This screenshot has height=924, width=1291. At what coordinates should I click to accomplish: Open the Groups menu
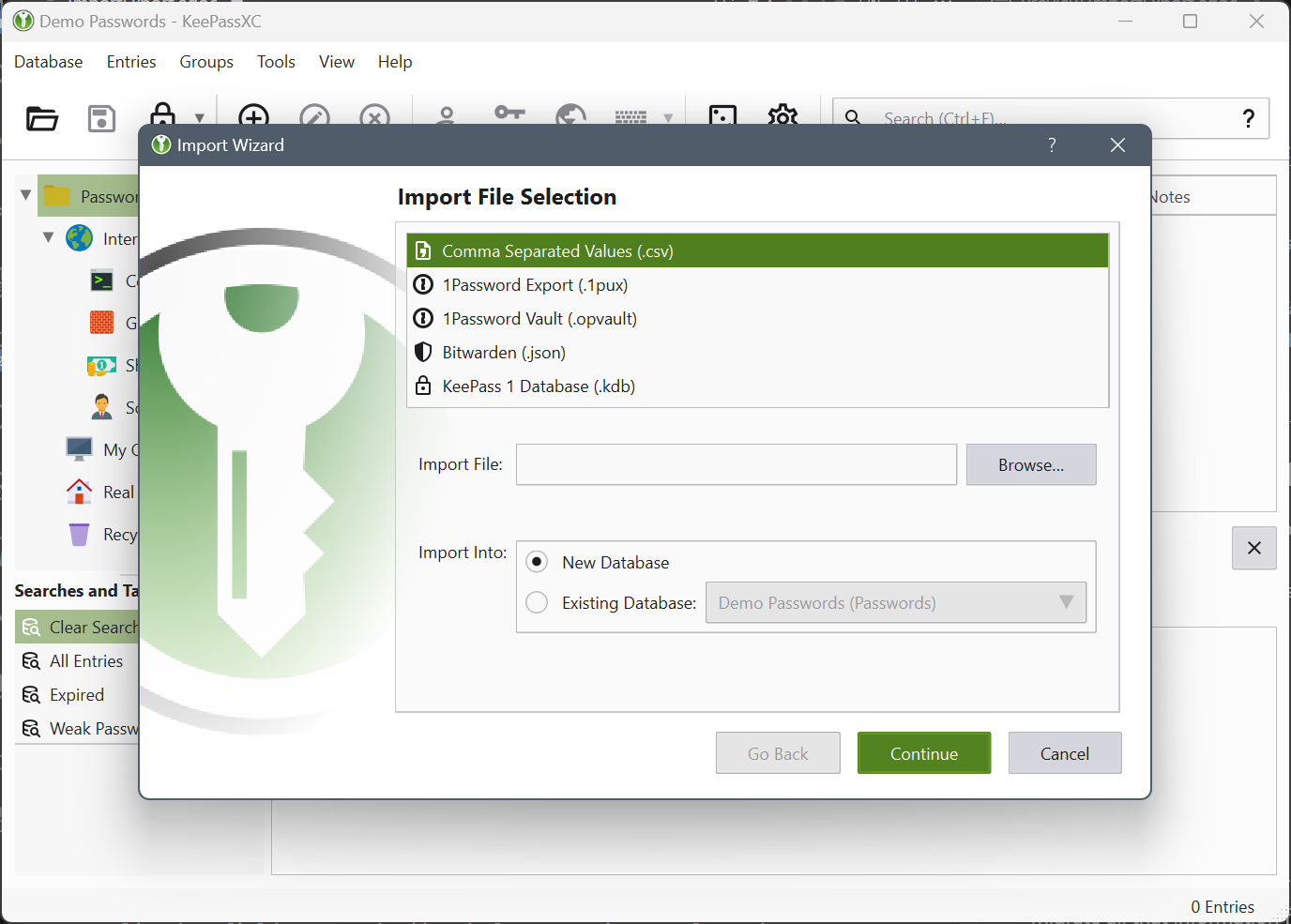(x=206, y=62)
